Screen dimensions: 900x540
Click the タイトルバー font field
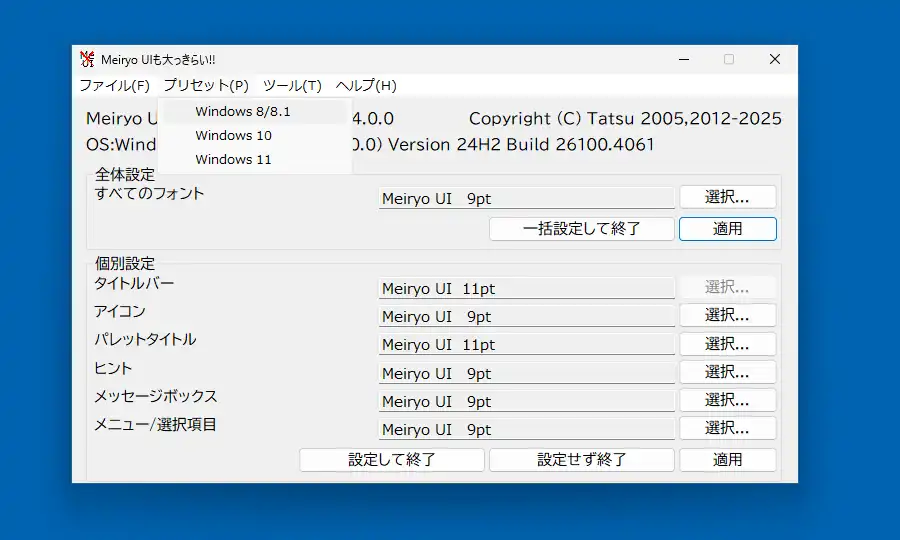click(526, 289)
